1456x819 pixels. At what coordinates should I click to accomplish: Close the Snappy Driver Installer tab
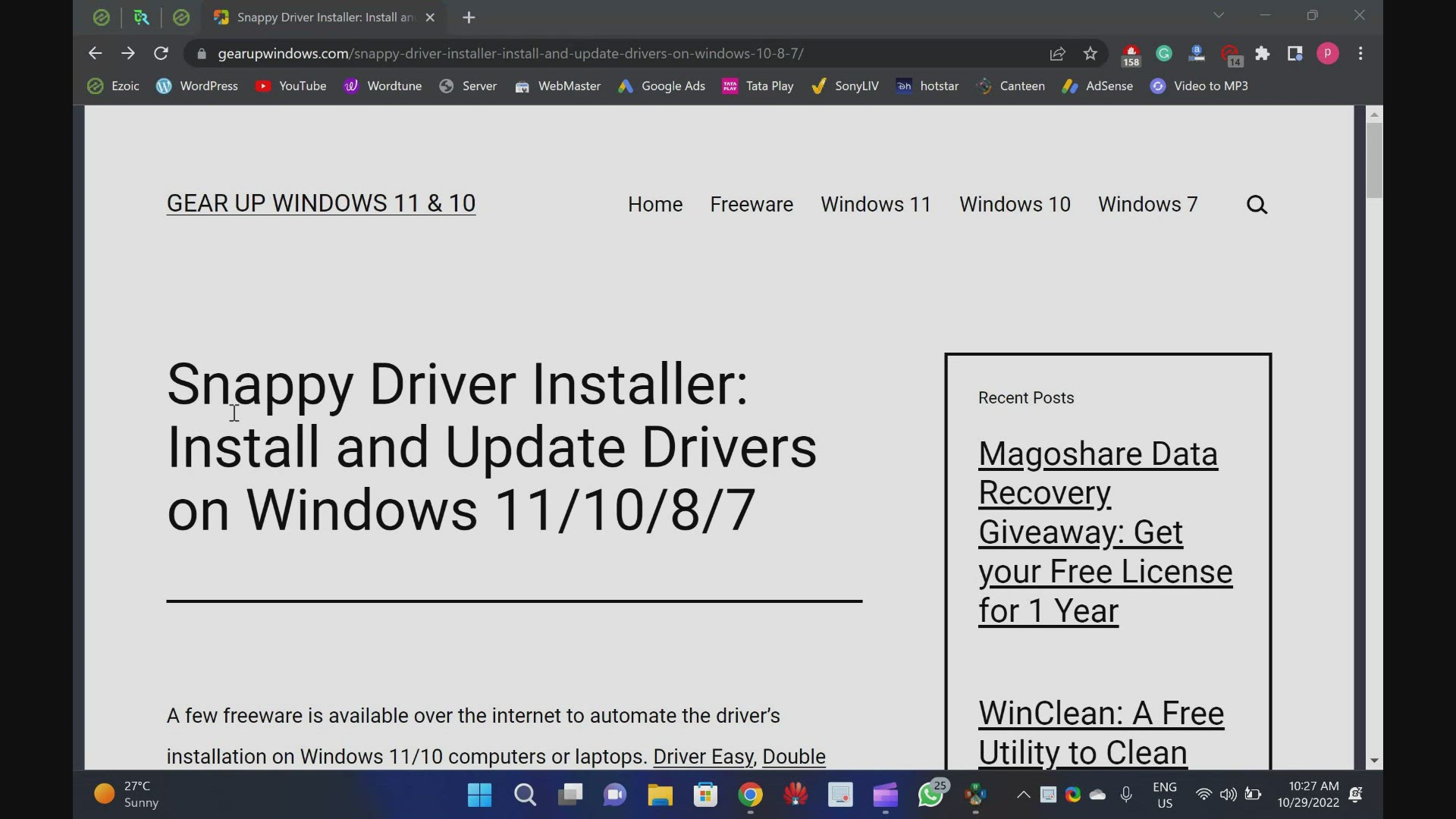[430, 17]
